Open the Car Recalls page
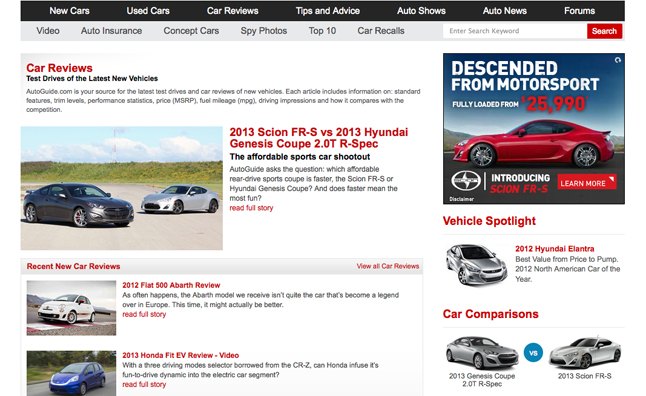The height and width of the screenshot is (396, 646). 381,31
